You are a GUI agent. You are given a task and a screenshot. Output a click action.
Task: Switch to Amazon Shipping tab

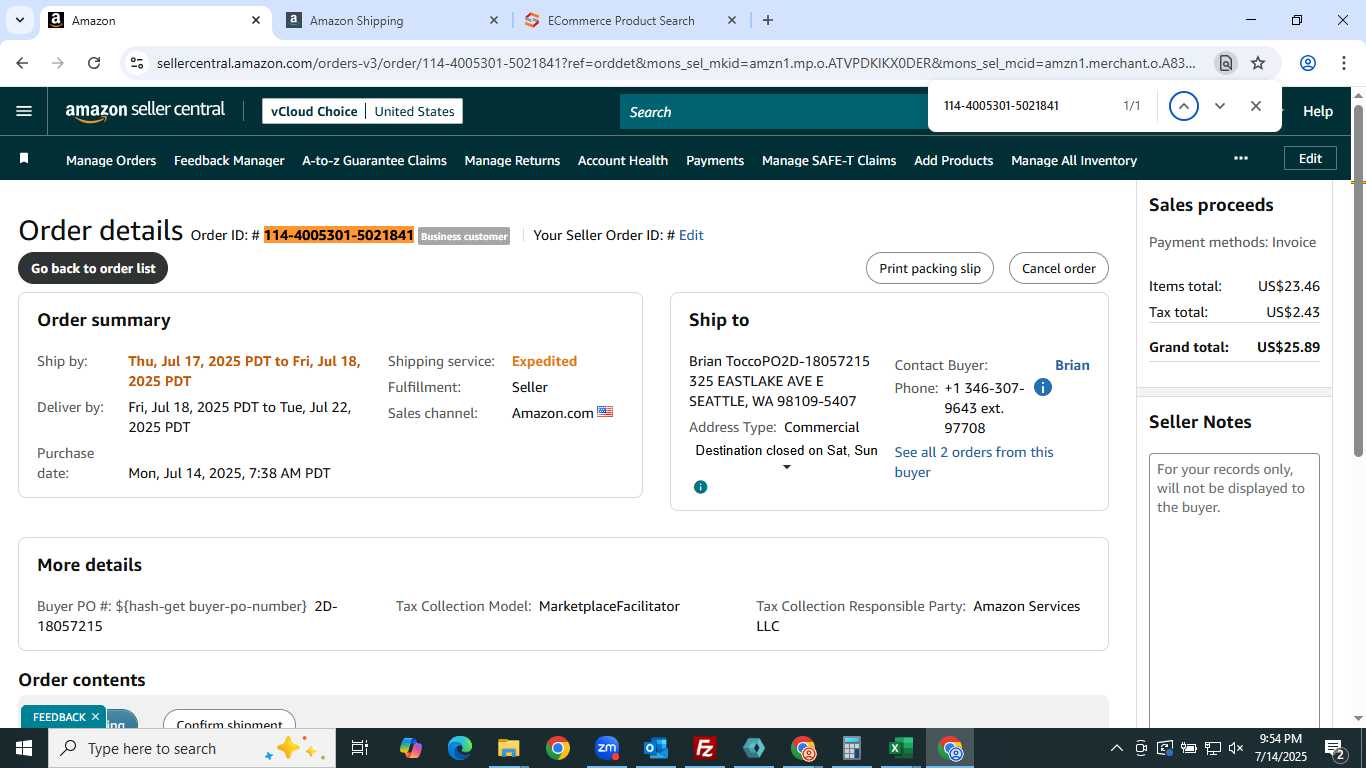pyautogui.click(x=392, y=20)
